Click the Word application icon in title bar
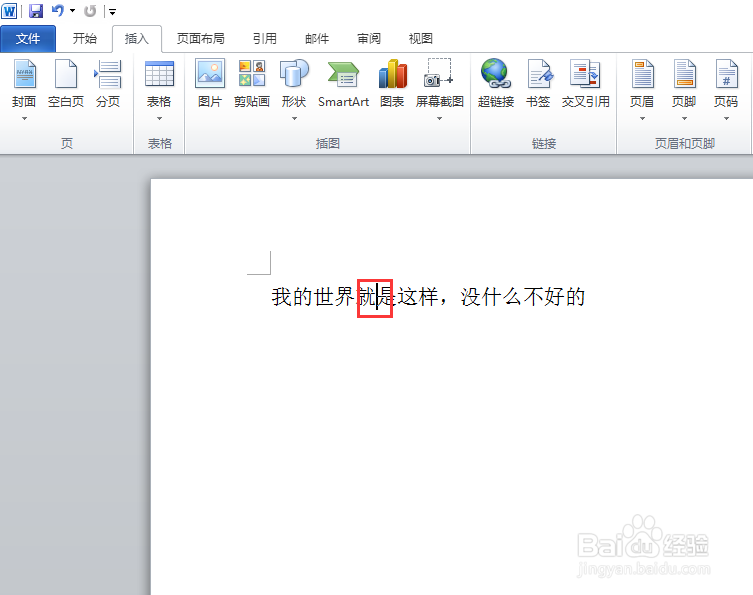This screenshot has height=595, width=753. (x=9, y=11)
